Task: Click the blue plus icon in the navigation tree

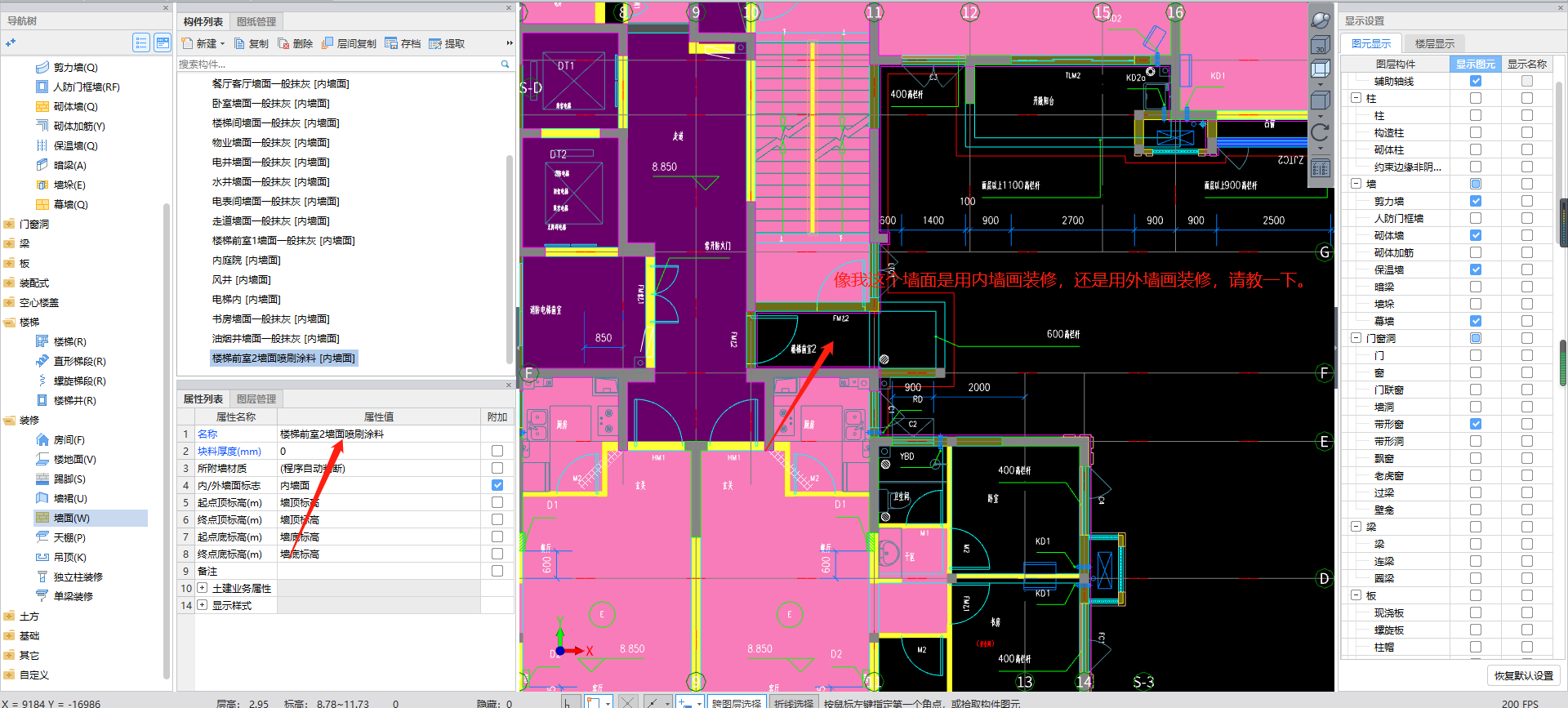Action: coord(11,42)
